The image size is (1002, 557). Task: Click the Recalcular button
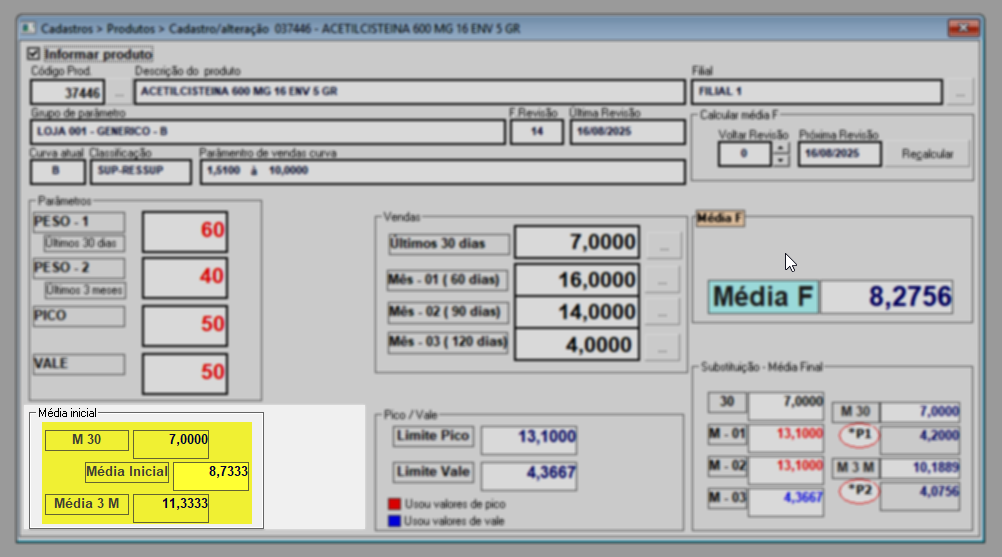click(x=927, y=154)
